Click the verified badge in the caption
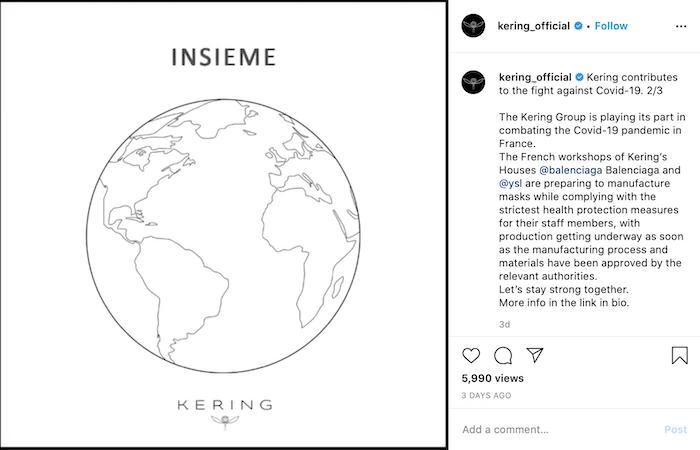 [x=579, y=77]
